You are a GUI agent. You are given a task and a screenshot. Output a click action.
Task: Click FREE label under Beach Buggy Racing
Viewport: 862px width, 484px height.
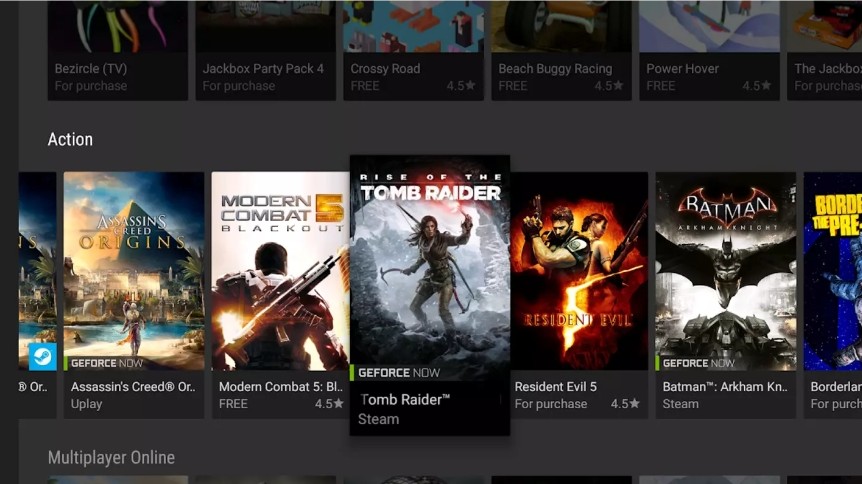point(513,86)
